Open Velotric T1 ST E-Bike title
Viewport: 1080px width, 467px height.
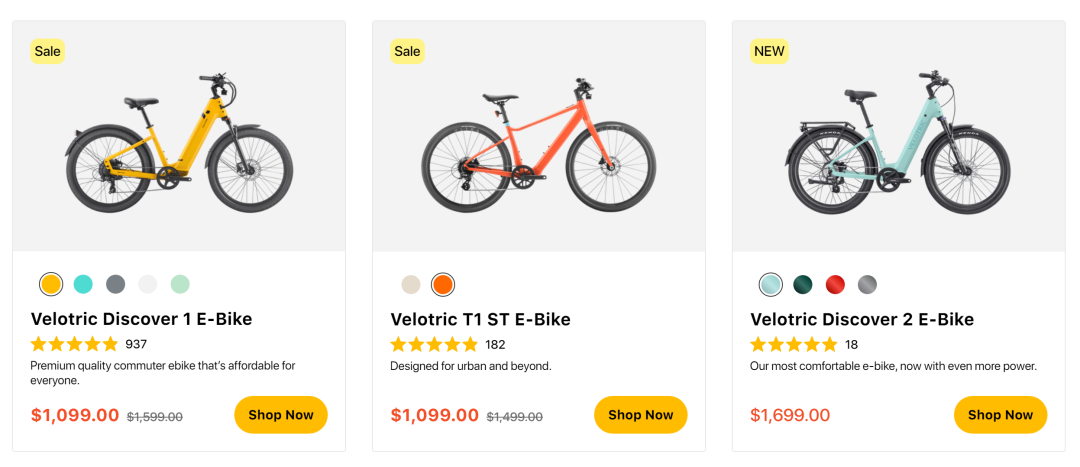click(x=480, y=320)
